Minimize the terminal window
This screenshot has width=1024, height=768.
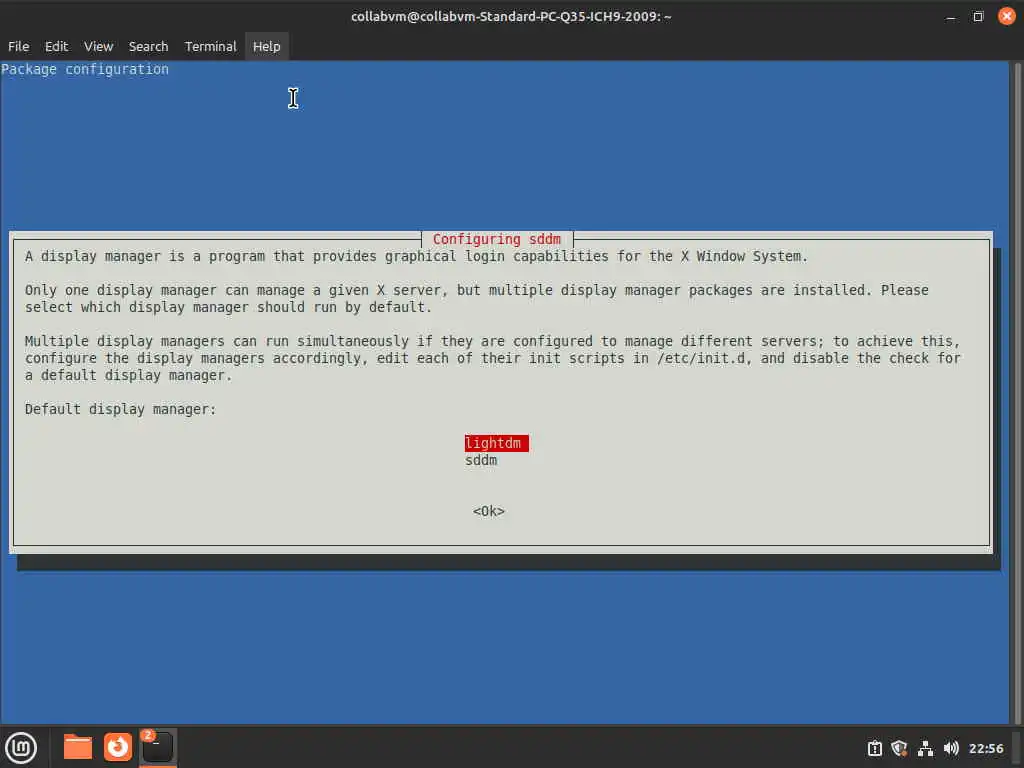pyautogui.click(x=950, y=16)
